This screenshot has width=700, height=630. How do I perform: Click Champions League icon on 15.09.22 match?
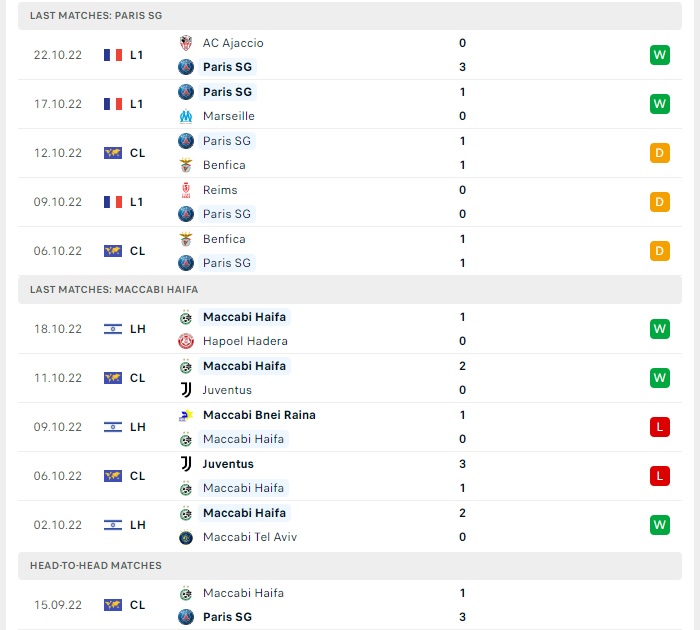[113, 605]
